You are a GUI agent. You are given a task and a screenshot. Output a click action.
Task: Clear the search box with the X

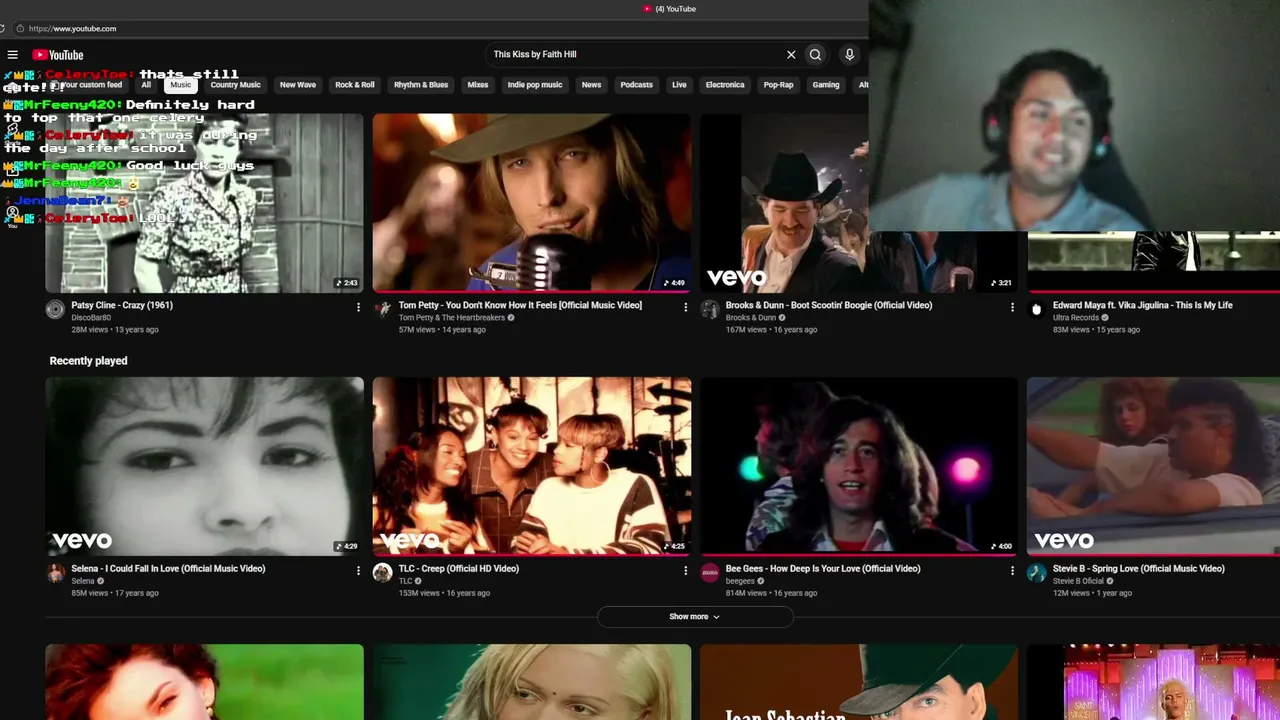point(791,55)
